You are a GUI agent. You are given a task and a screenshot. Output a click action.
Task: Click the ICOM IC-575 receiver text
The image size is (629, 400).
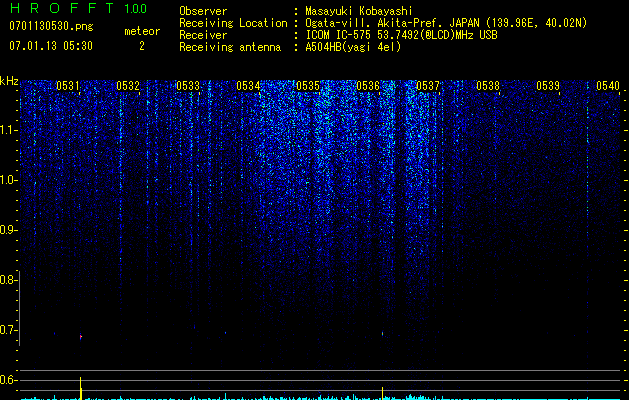tap(401, 35)
